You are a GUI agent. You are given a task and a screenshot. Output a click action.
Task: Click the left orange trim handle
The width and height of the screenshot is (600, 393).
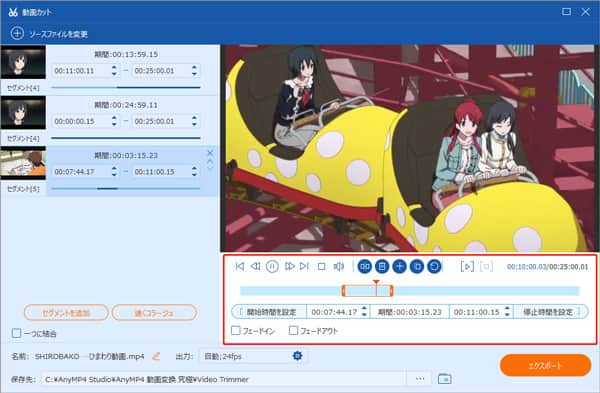click(344, 290)
